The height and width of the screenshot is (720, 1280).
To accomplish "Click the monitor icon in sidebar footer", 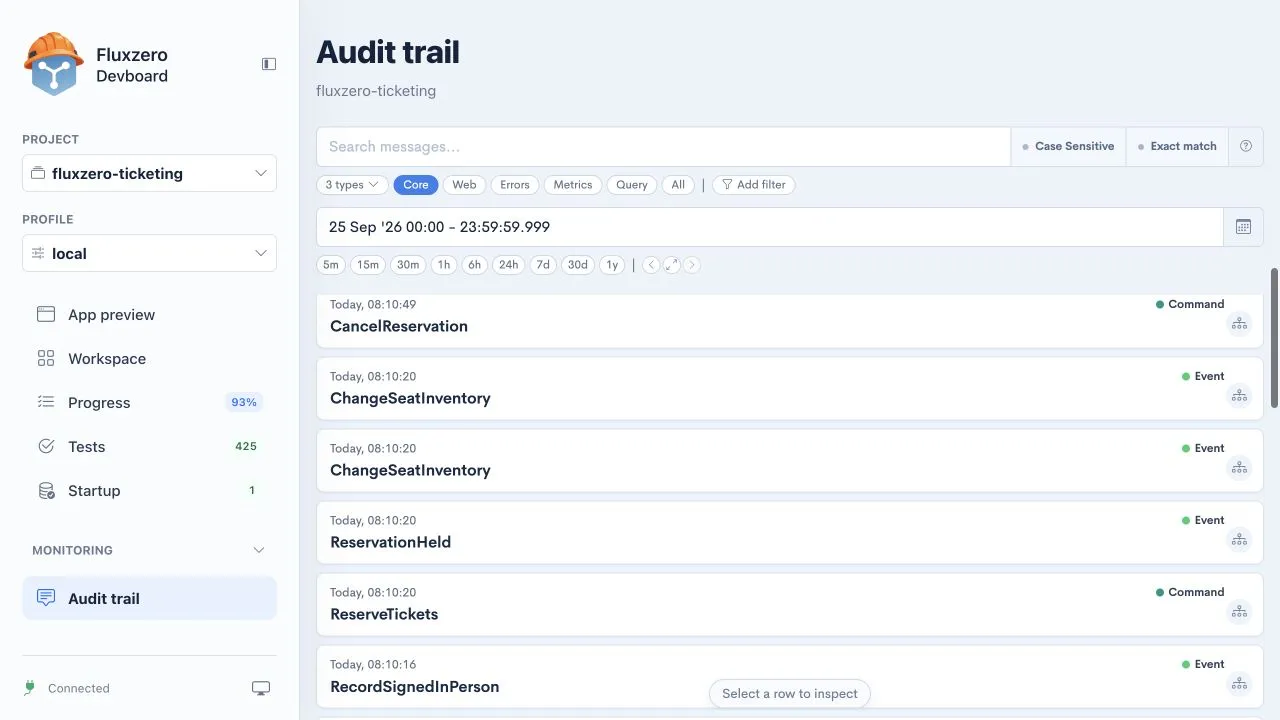I will tap(261, 688).
